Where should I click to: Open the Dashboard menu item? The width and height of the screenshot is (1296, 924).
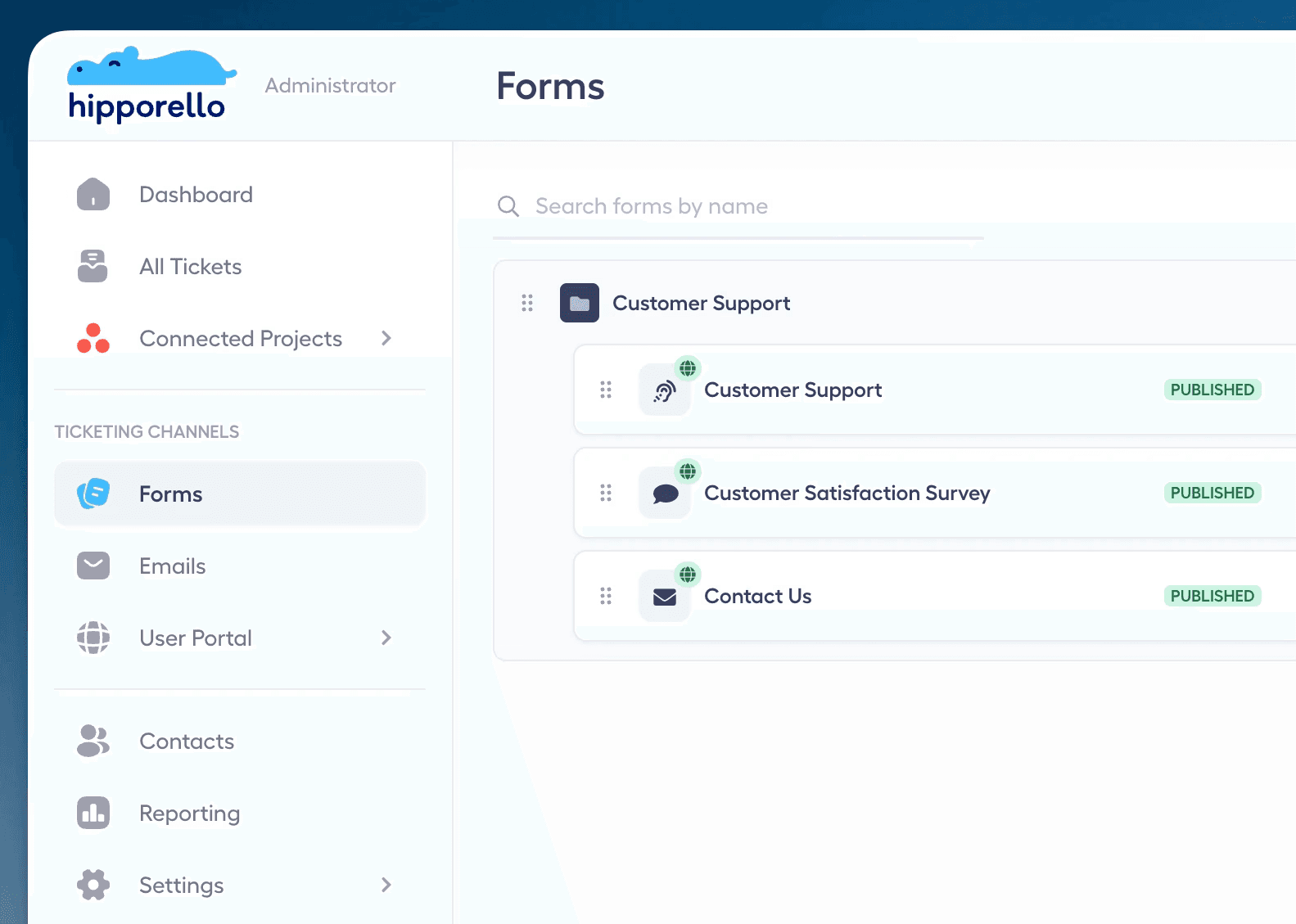coord(240,195)
